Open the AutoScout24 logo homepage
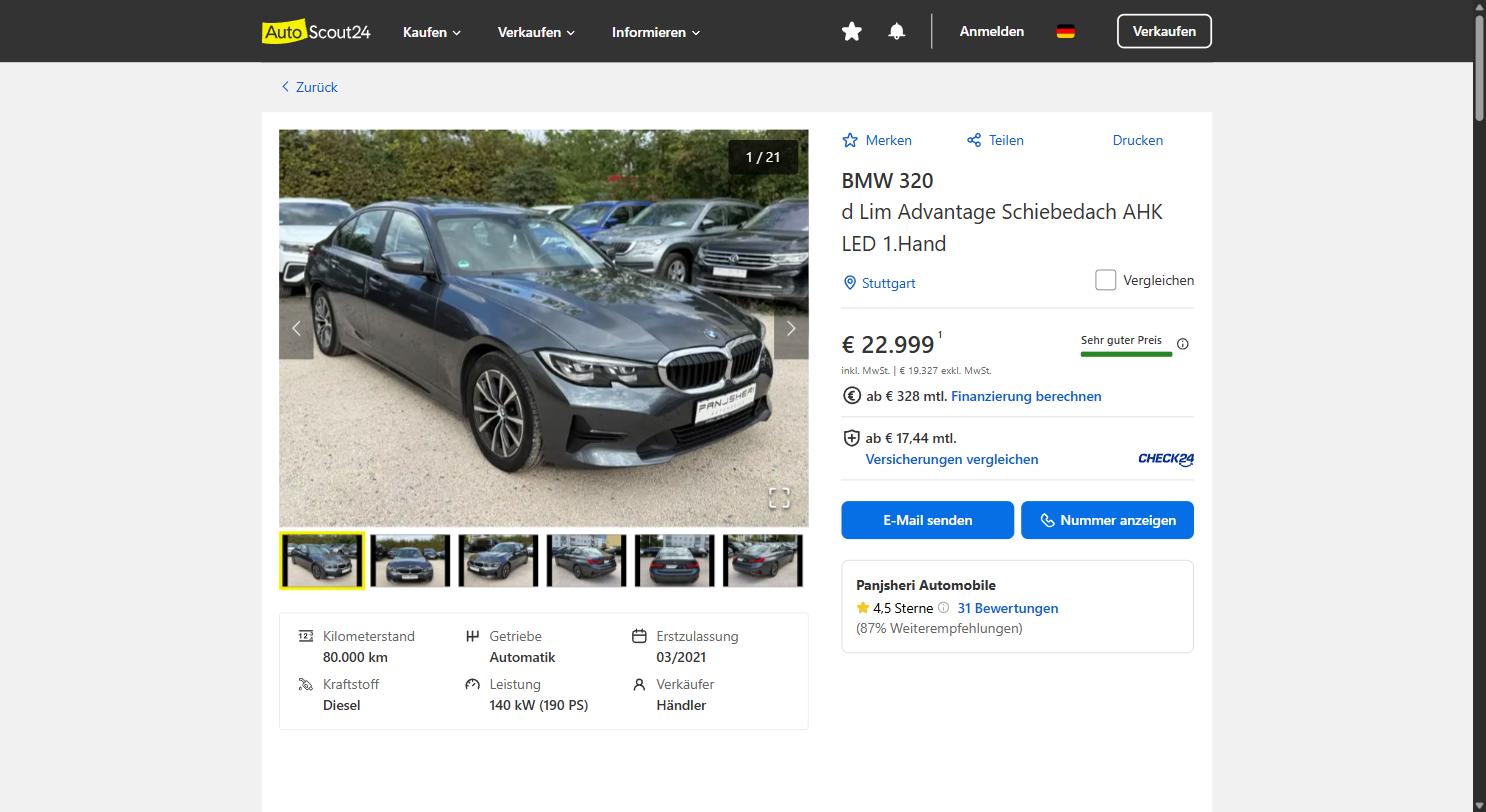The height and width of the screenshot is (812, 1486). pyautogui.click(x=316, y=32)
